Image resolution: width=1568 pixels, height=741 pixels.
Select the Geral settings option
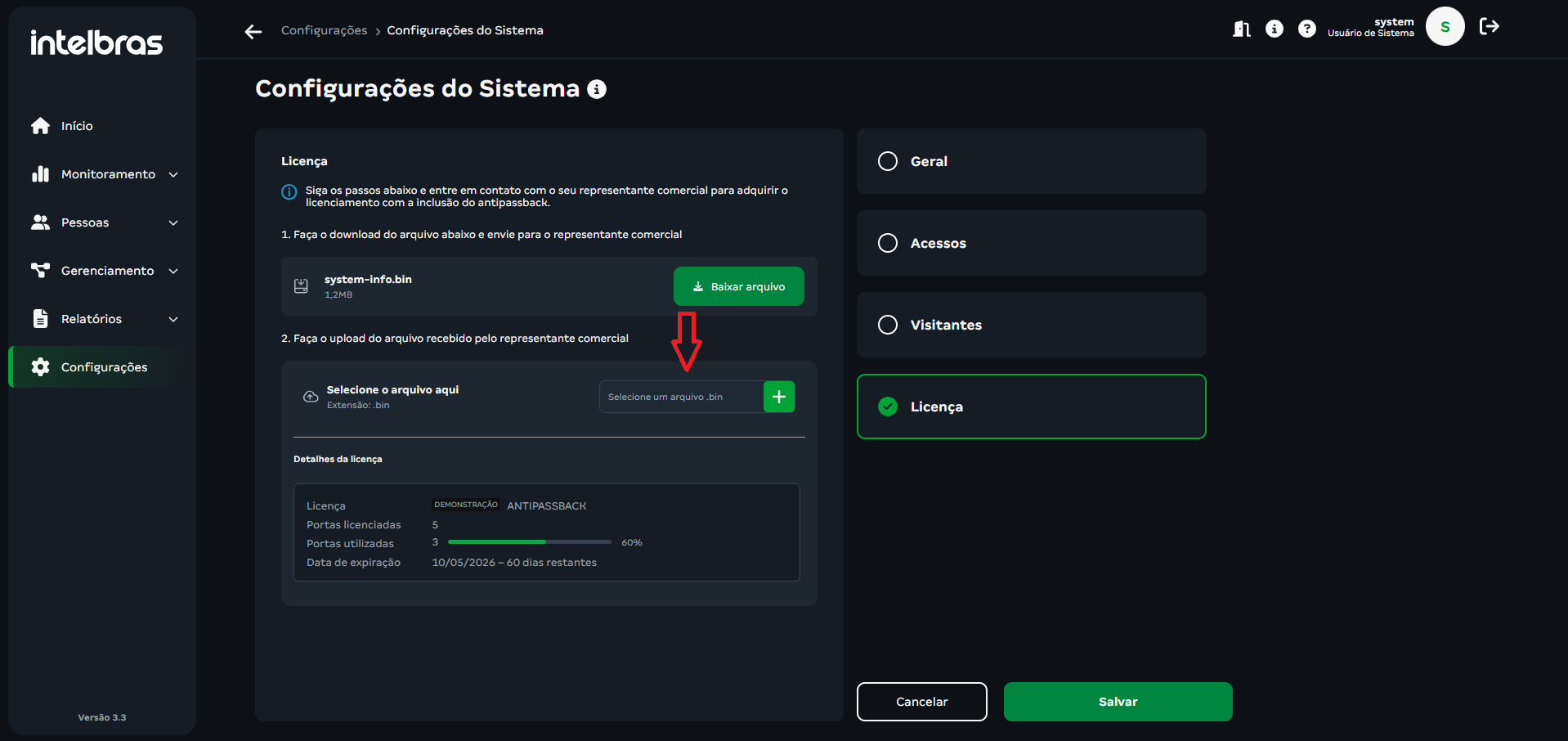click(1031, 161)
